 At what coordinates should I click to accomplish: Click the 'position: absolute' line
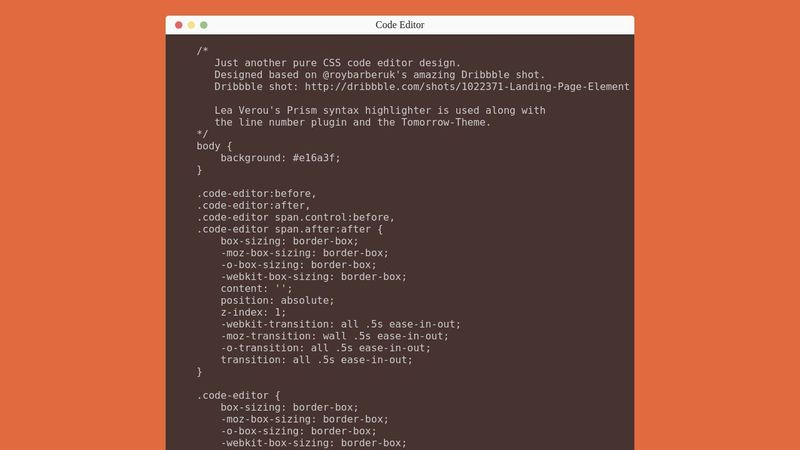[x=278, y=301]
